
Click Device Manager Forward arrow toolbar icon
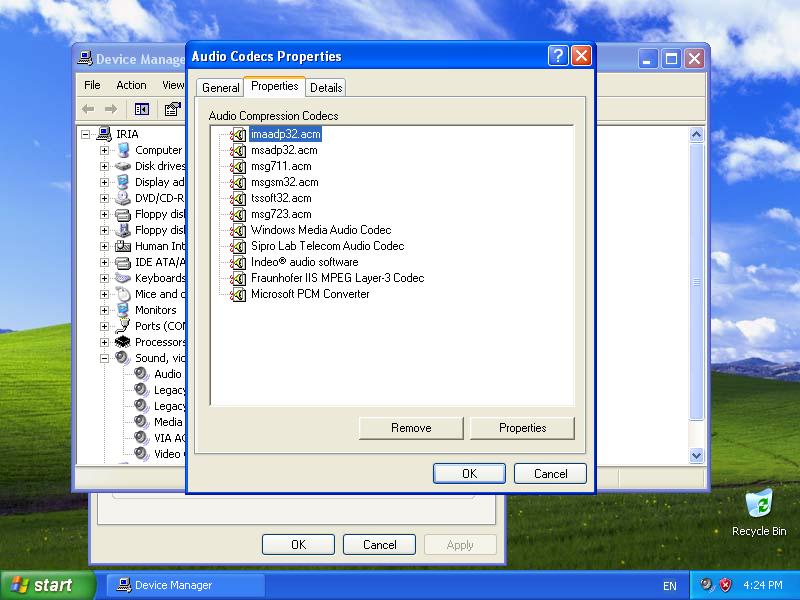tap(111, 109)
